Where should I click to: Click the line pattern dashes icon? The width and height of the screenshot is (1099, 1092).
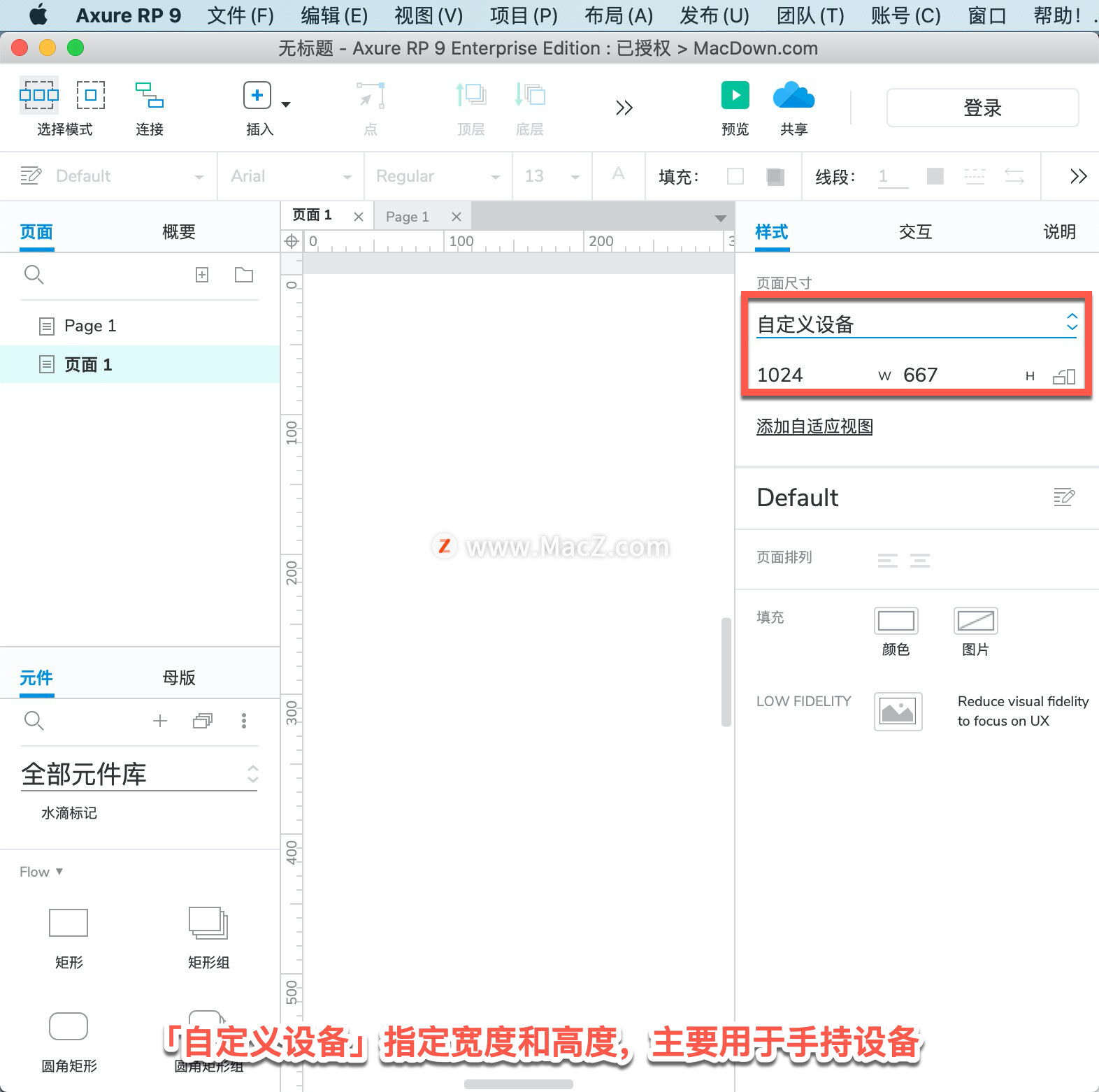[975, 176]
